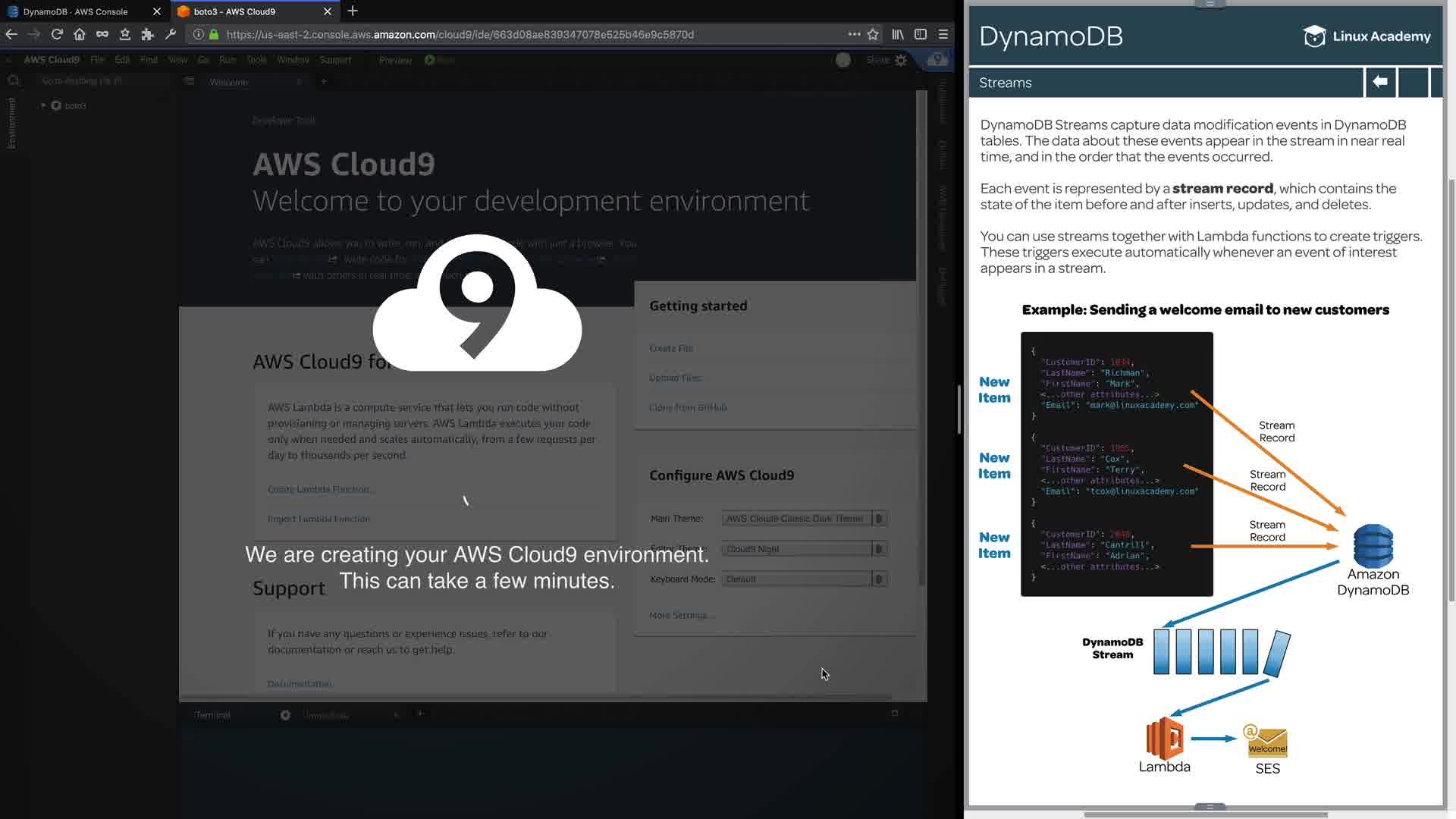Expand the boto3 folder tree arrow

[43, 105]
